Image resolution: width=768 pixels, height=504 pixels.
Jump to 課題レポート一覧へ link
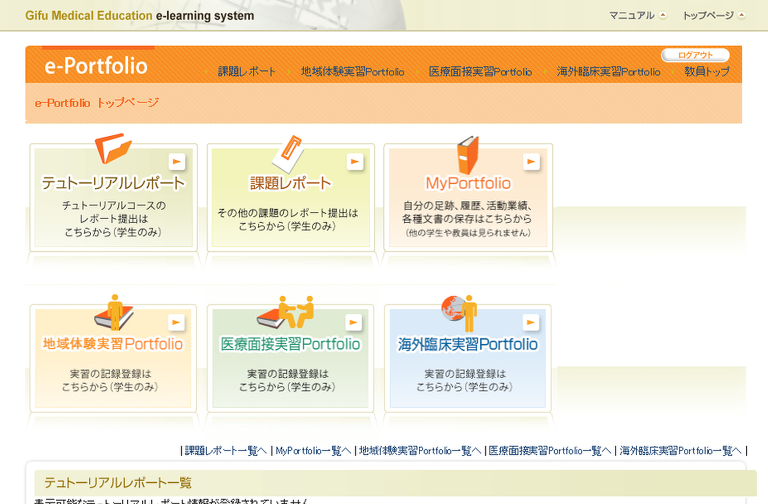coord(225,451)
